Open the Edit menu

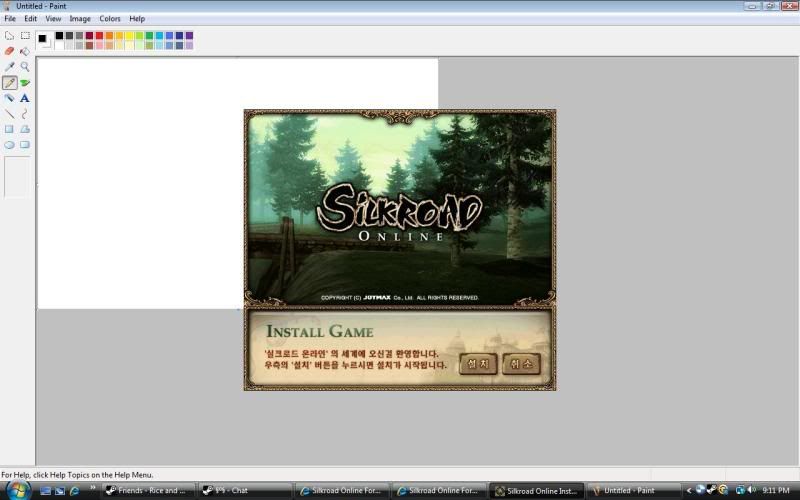[x=31, y=19]
